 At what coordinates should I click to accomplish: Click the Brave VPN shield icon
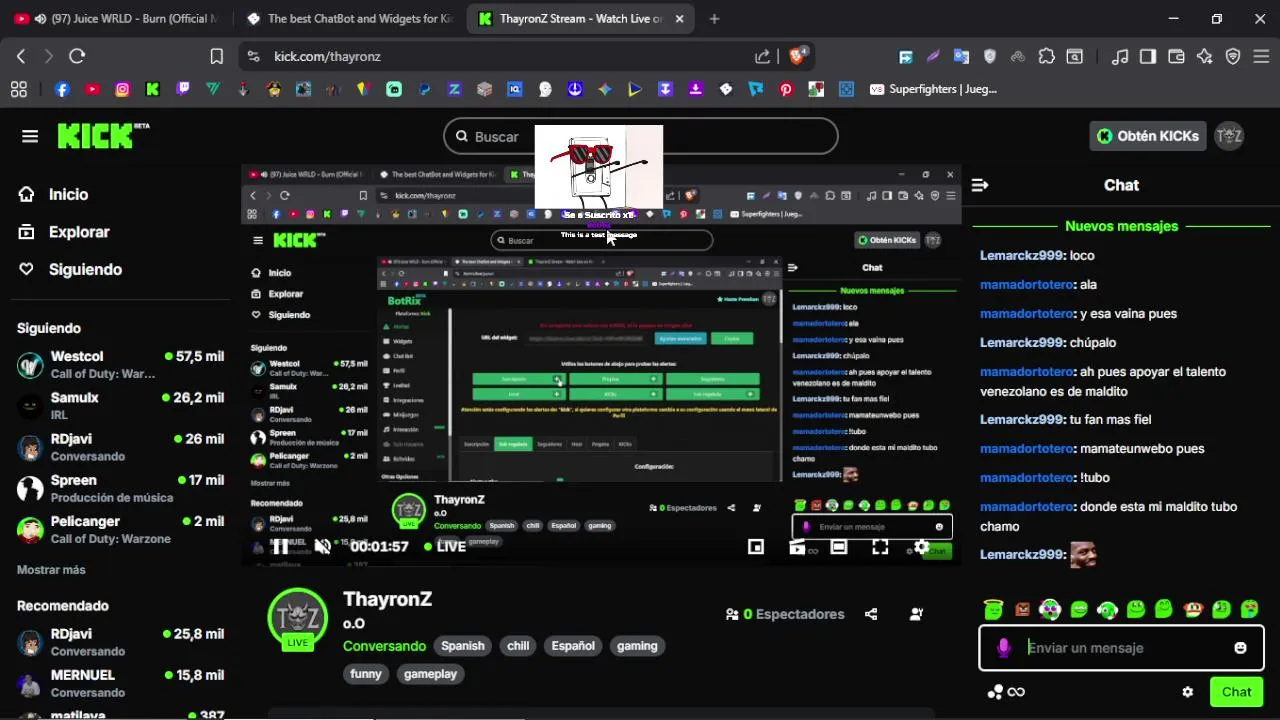tap(1233, 57)
